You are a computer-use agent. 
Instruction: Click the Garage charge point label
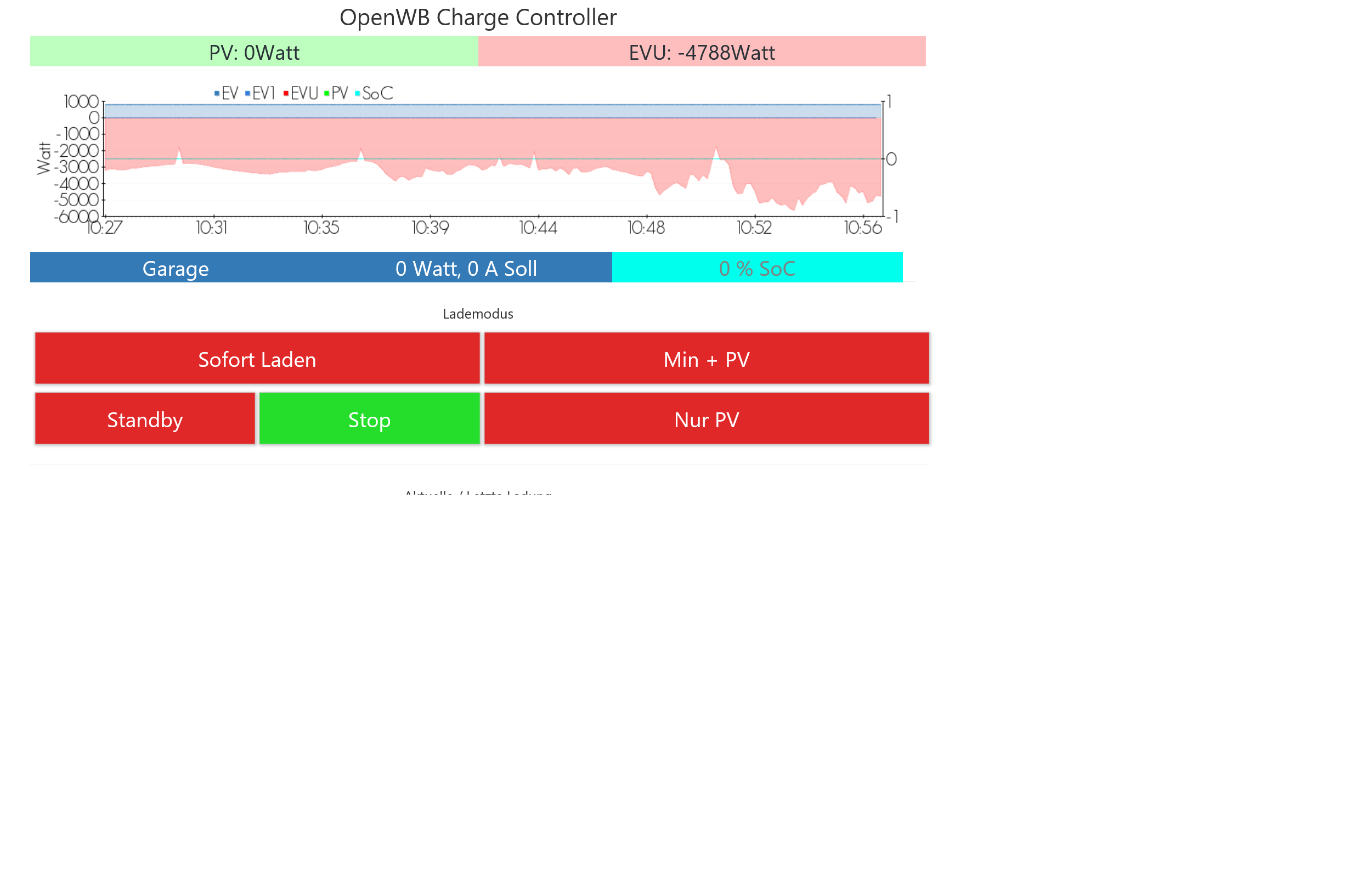coord(175,268)
